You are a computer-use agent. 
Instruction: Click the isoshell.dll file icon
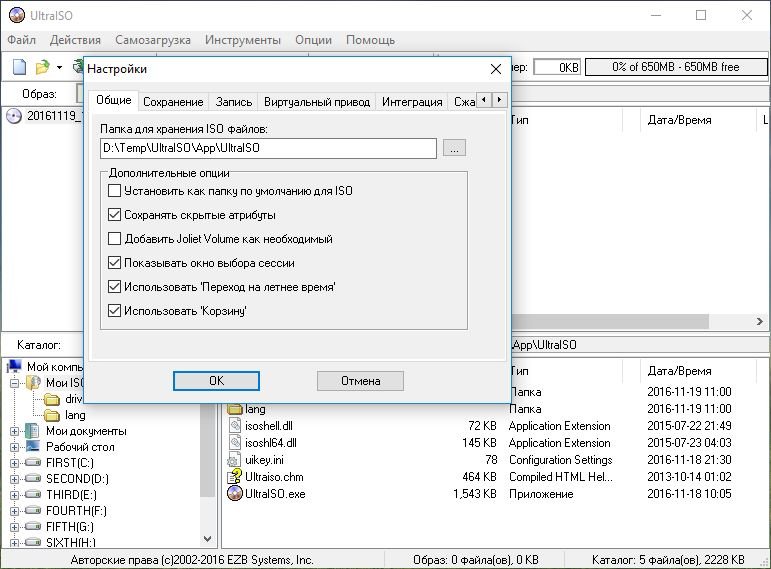(235, 425)
